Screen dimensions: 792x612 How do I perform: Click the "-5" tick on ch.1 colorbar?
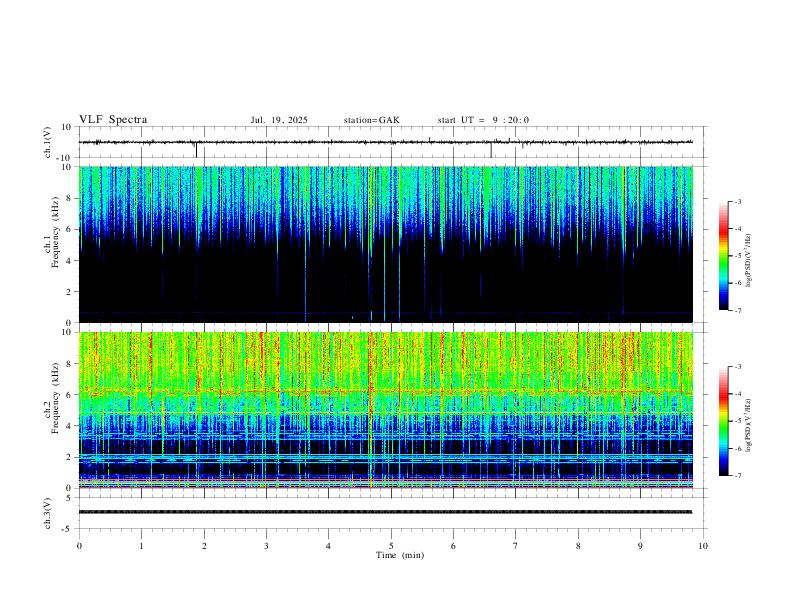(x=737, y=256)
